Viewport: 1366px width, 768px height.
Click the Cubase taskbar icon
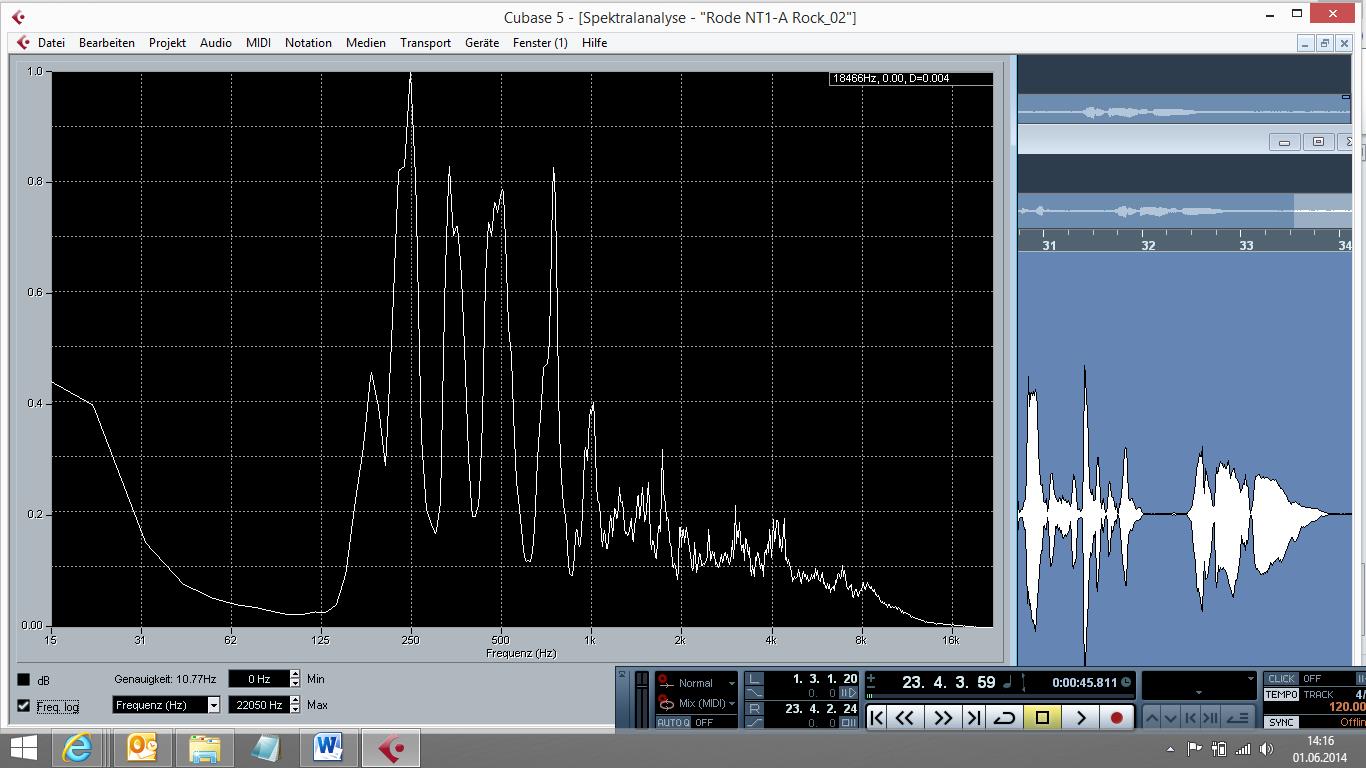point(391,747)
